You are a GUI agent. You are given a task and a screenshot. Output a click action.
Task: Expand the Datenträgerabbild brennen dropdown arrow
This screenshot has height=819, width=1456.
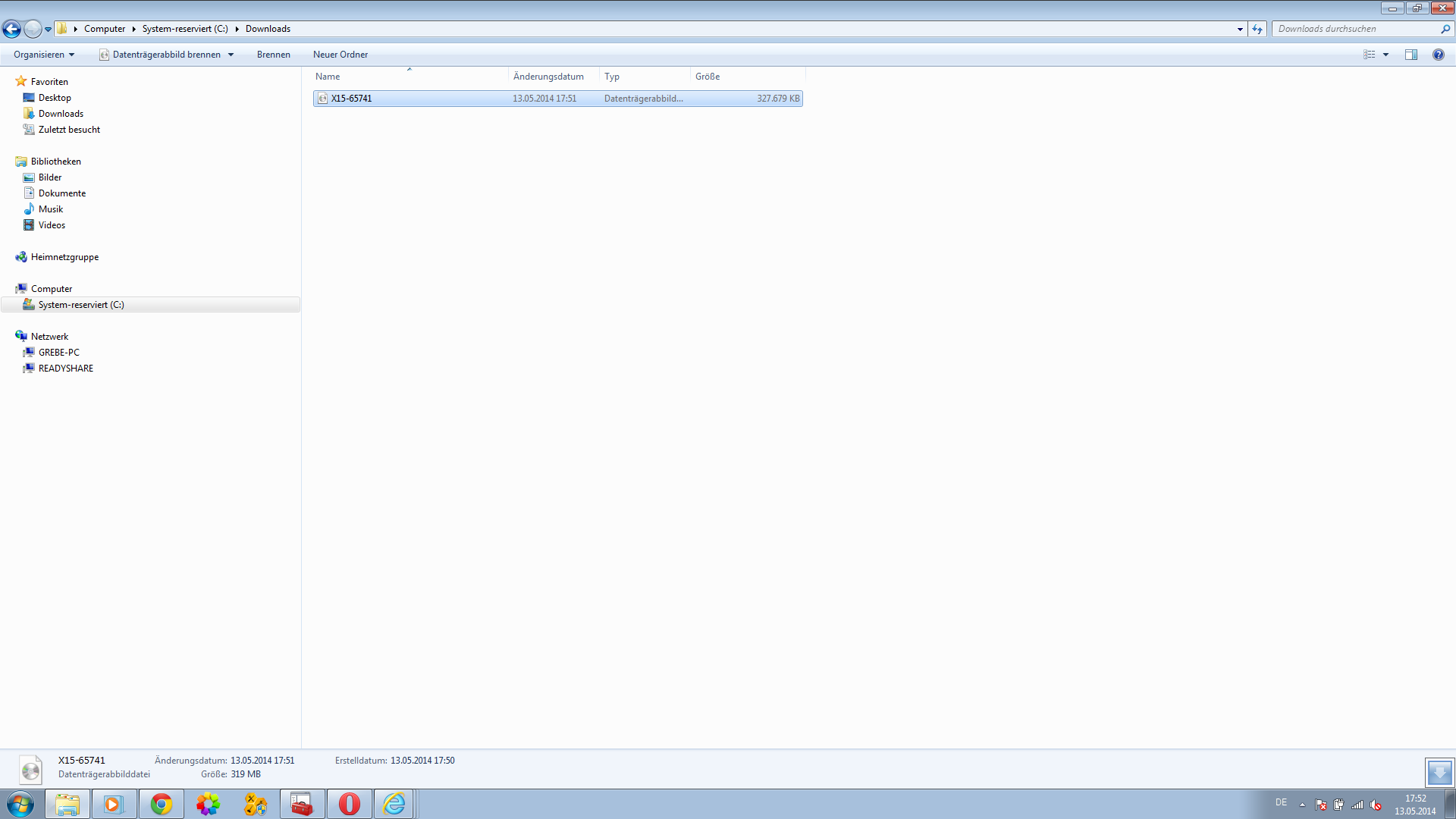point(231,55)
